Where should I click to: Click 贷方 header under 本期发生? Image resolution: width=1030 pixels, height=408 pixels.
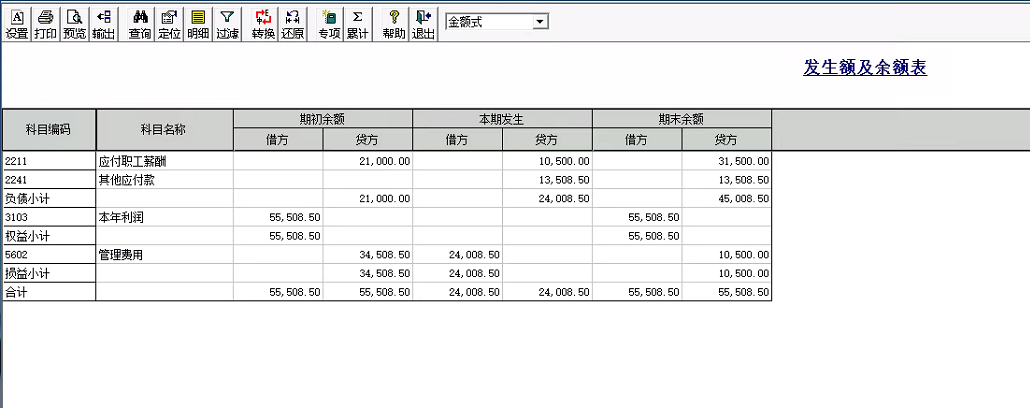pos(547,140)
